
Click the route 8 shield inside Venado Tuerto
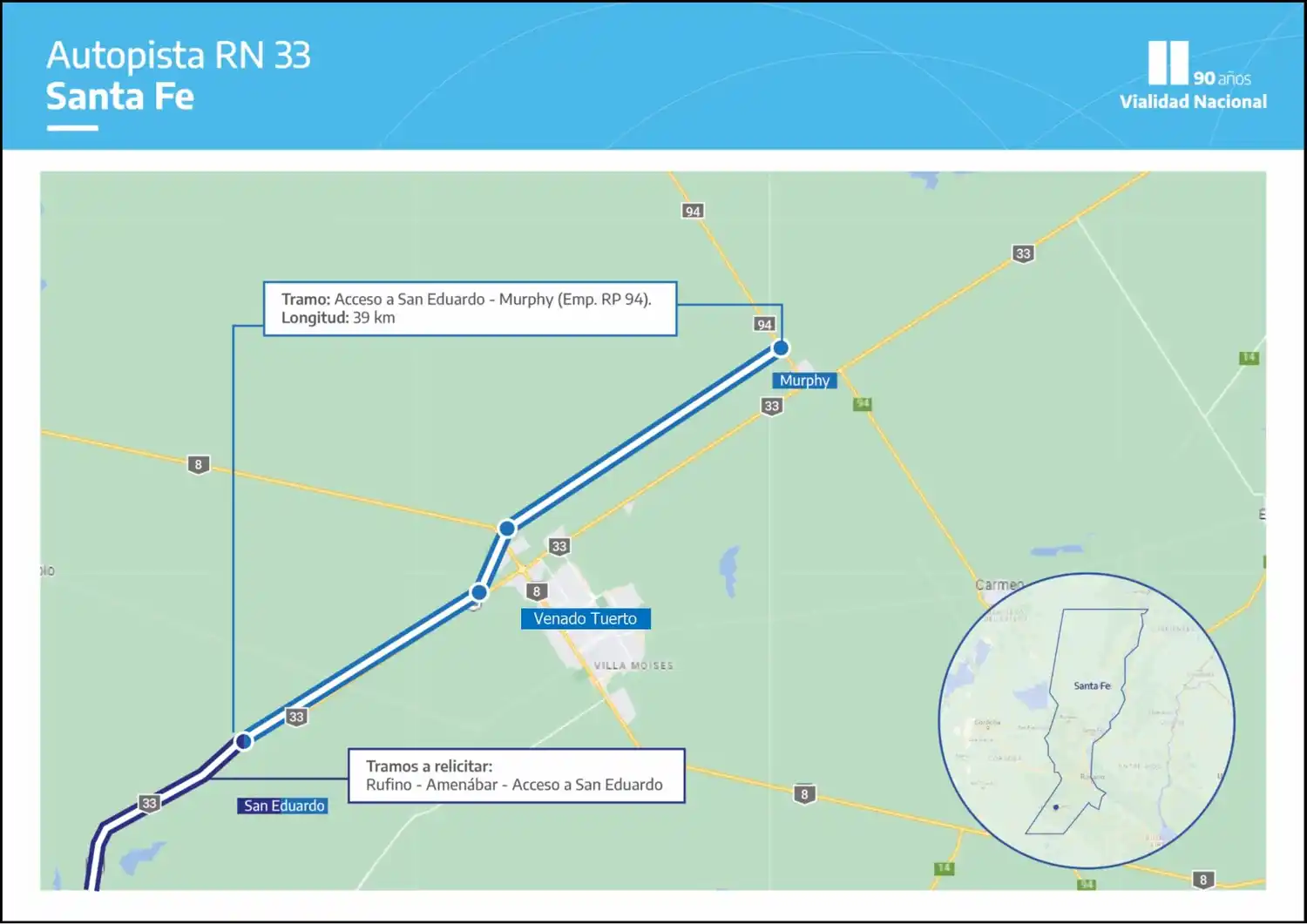[x=537, y=591]
